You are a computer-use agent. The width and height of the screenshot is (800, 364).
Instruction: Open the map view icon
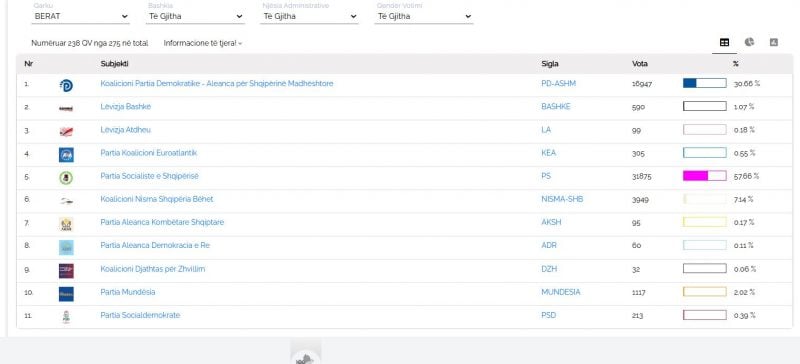pyautogui.click(x=773, y=42)
